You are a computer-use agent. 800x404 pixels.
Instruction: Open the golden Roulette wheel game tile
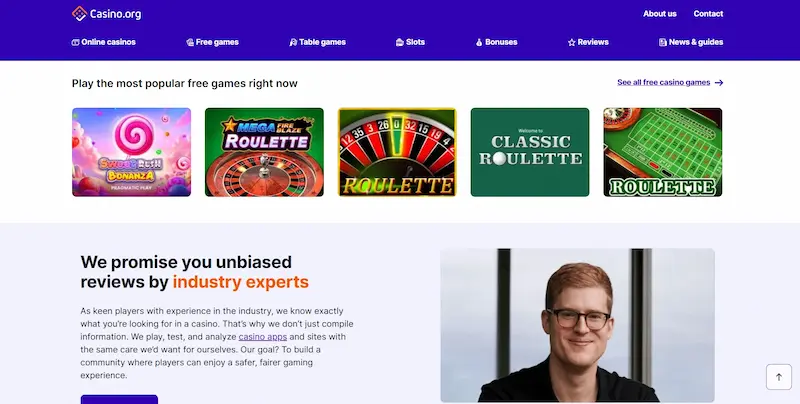(x=397, y=152)
